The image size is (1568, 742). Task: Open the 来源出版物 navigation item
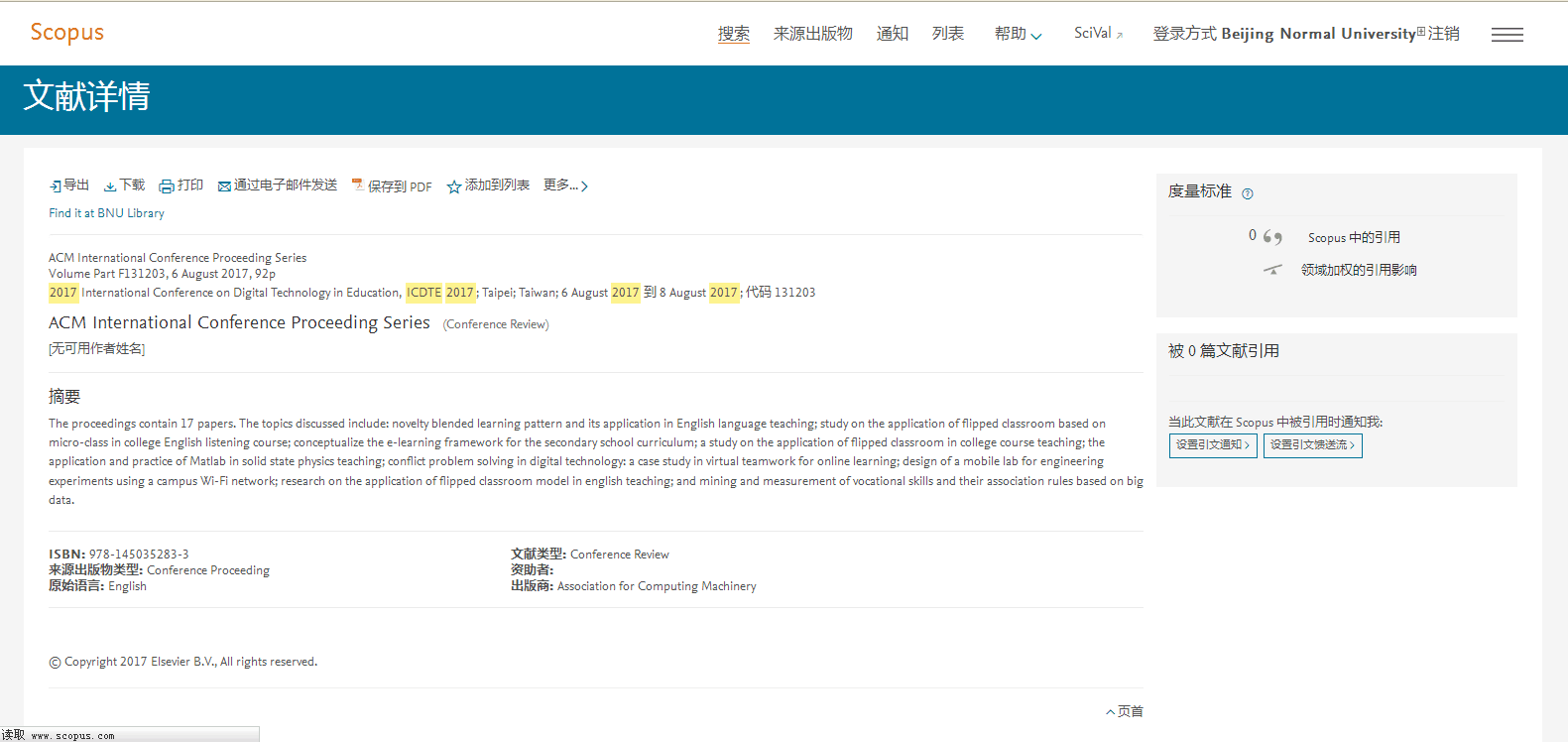tap(813, 34)
